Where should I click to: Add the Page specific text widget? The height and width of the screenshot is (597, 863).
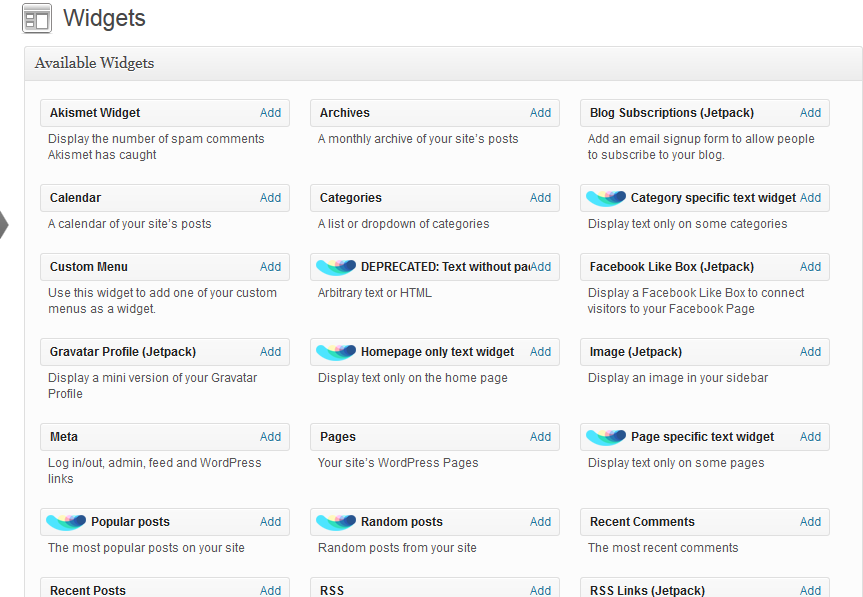(810, 437)
